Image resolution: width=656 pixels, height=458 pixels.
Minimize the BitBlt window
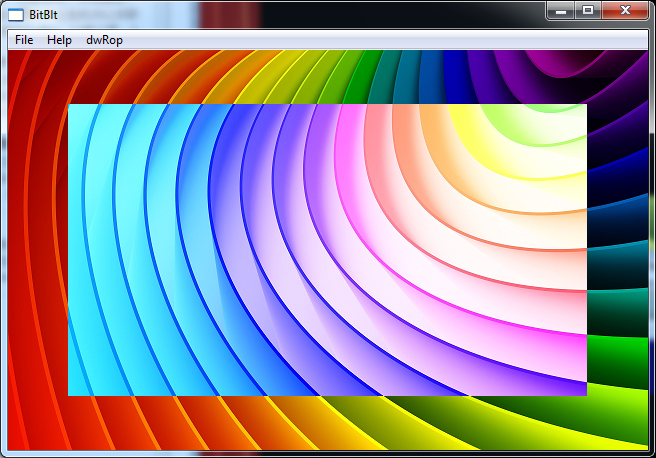(561, 10)
